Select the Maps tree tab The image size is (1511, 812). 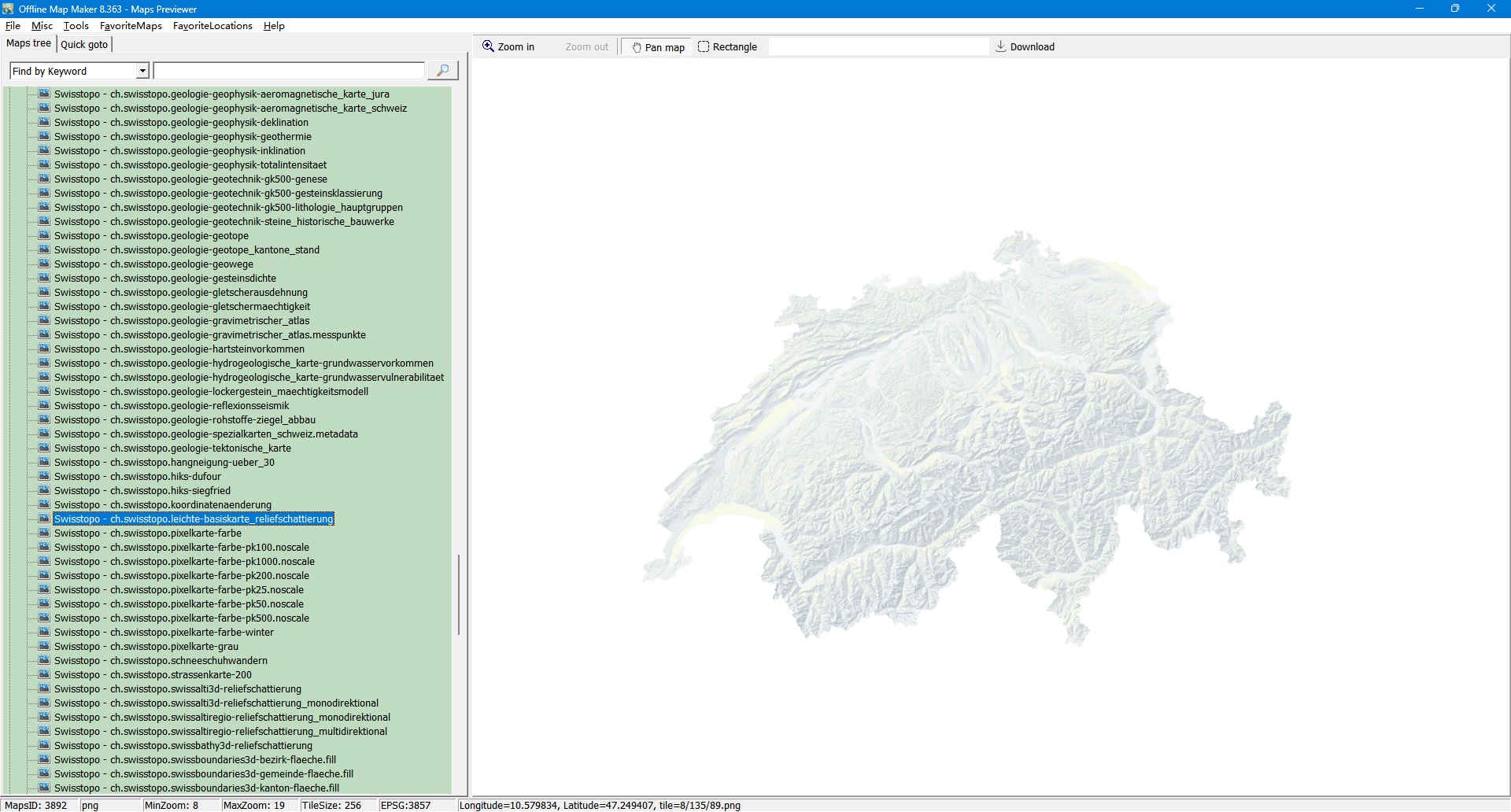[28, 43]
